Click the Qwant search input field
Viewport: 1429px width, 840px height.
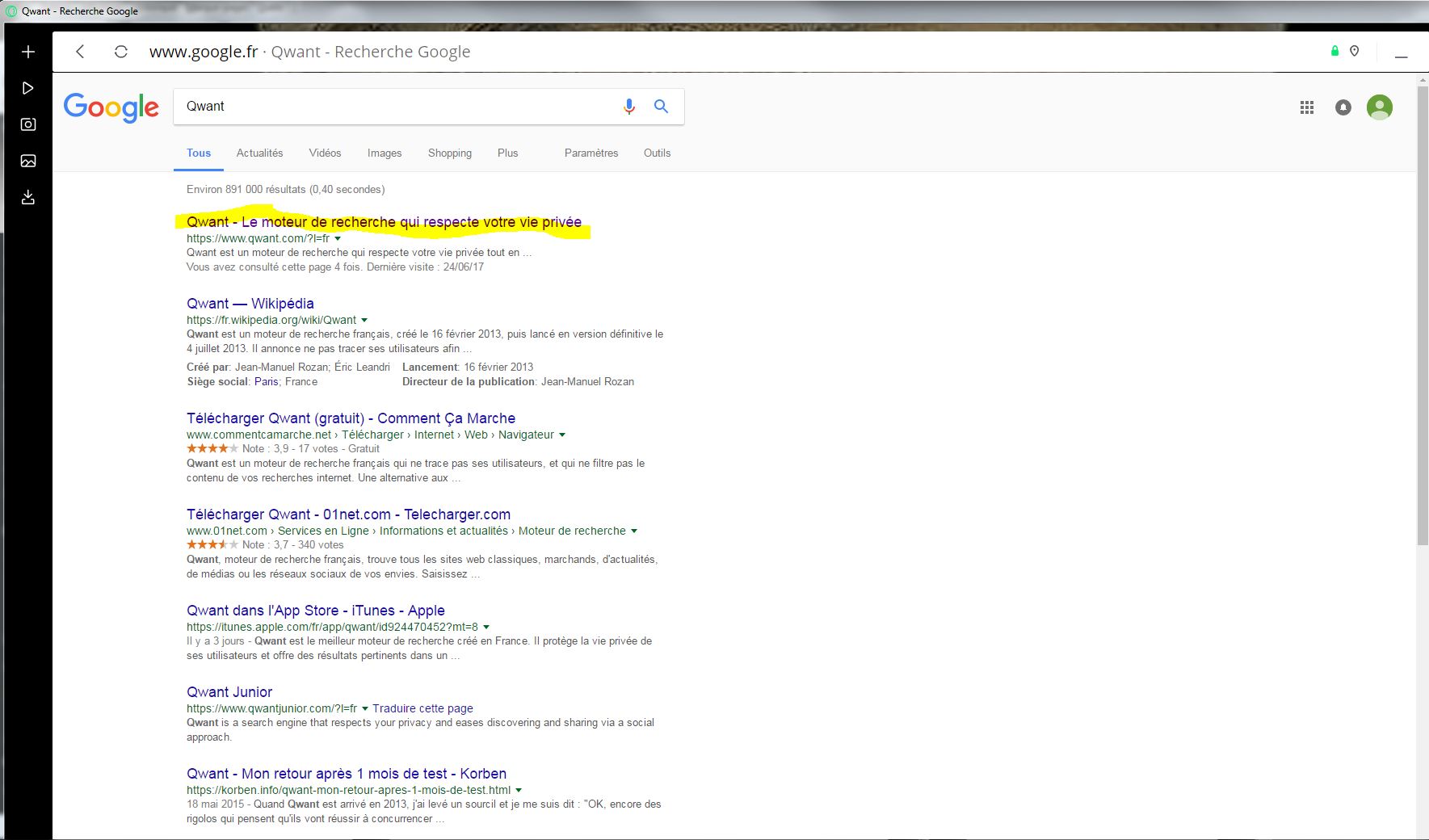point(396,107)
